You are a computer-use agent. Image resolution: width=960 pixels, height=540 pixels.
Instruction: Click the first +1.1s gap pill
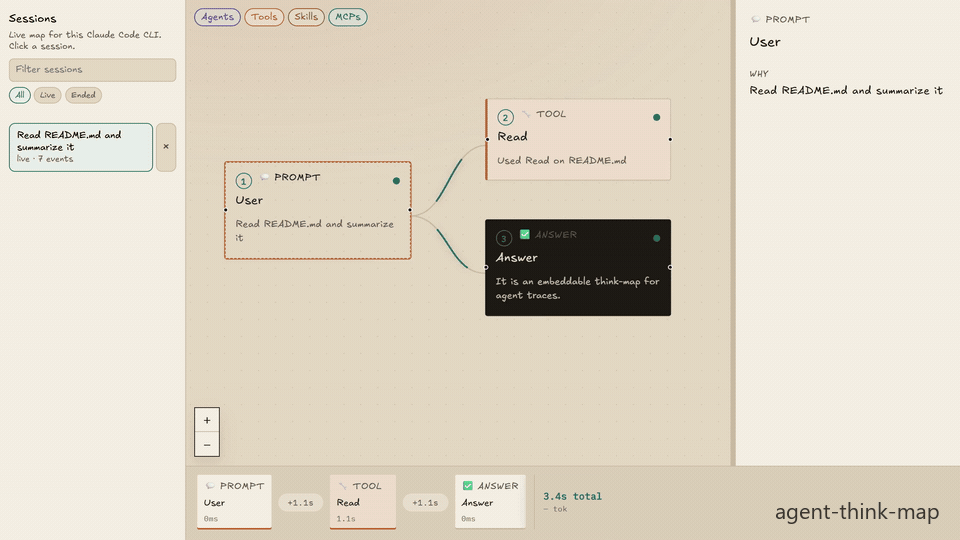pyautogui.click(x=300, y=503)
